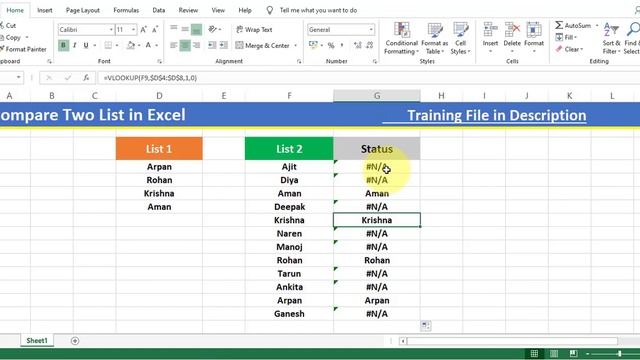Viewport: 640px width, 360px height.
Task: Open the Review ribbon tab
Action: click(x=188, y=10)
